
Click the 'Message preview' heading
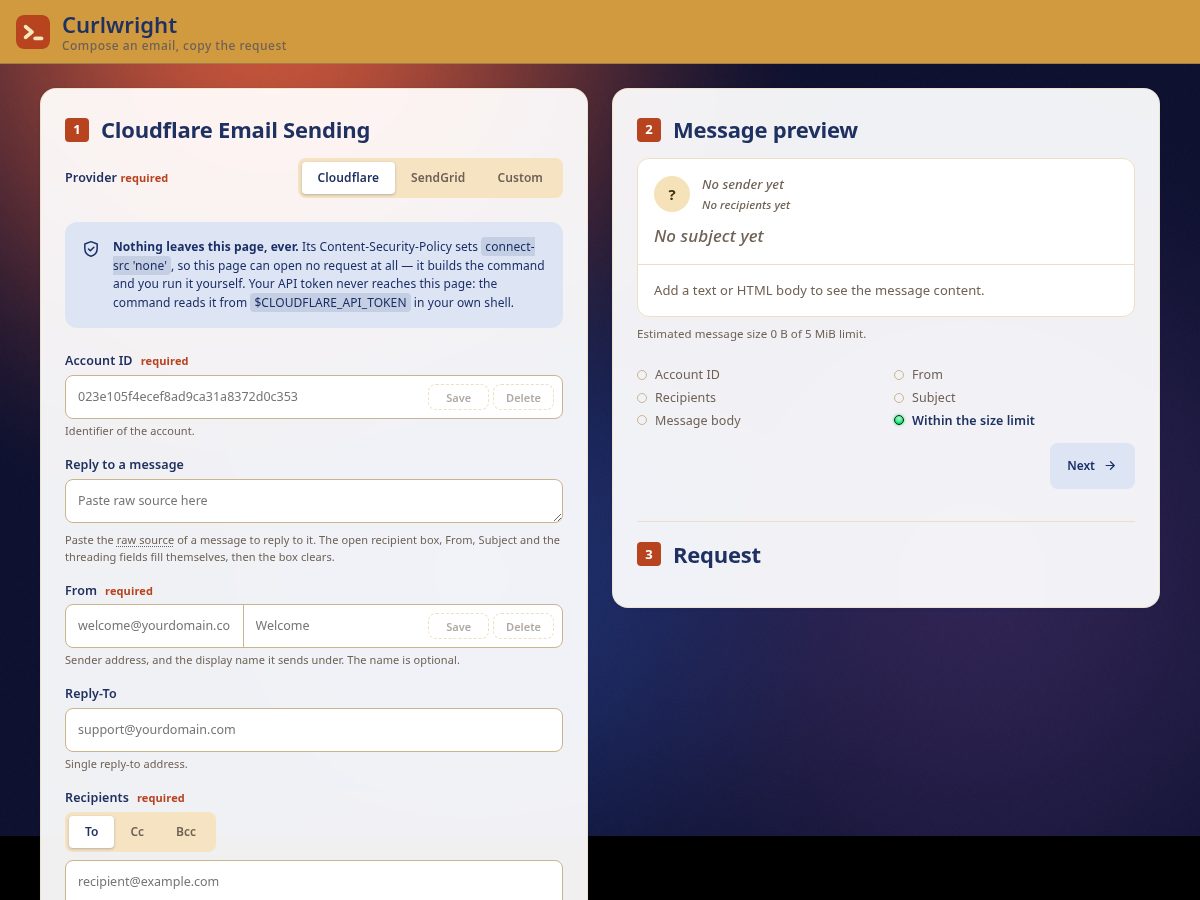(765, 131)
